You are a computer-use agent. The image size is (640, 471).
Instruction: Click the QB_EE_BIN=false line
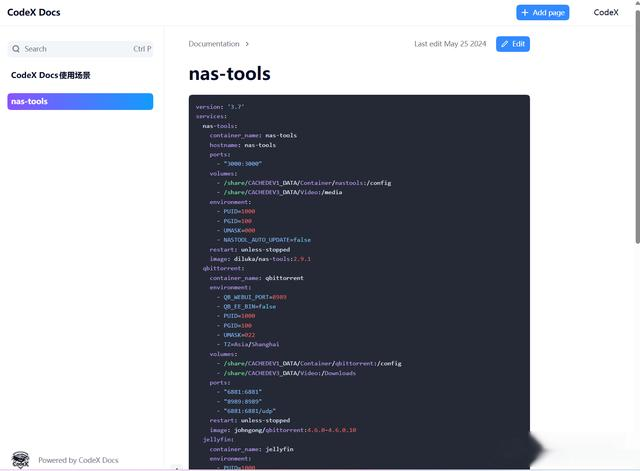click(246, 307)
